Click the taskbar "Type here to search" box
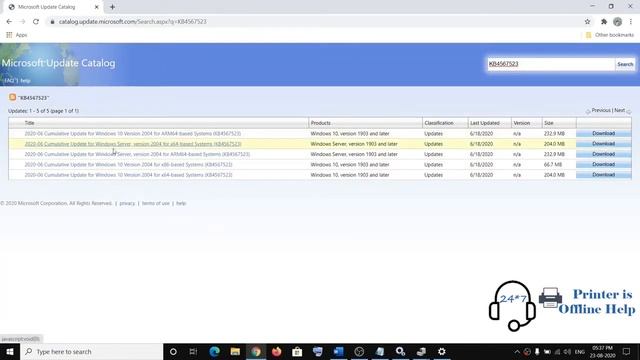Image resolution: width=640 pixels, height=360 pixels. pos(91,351)
